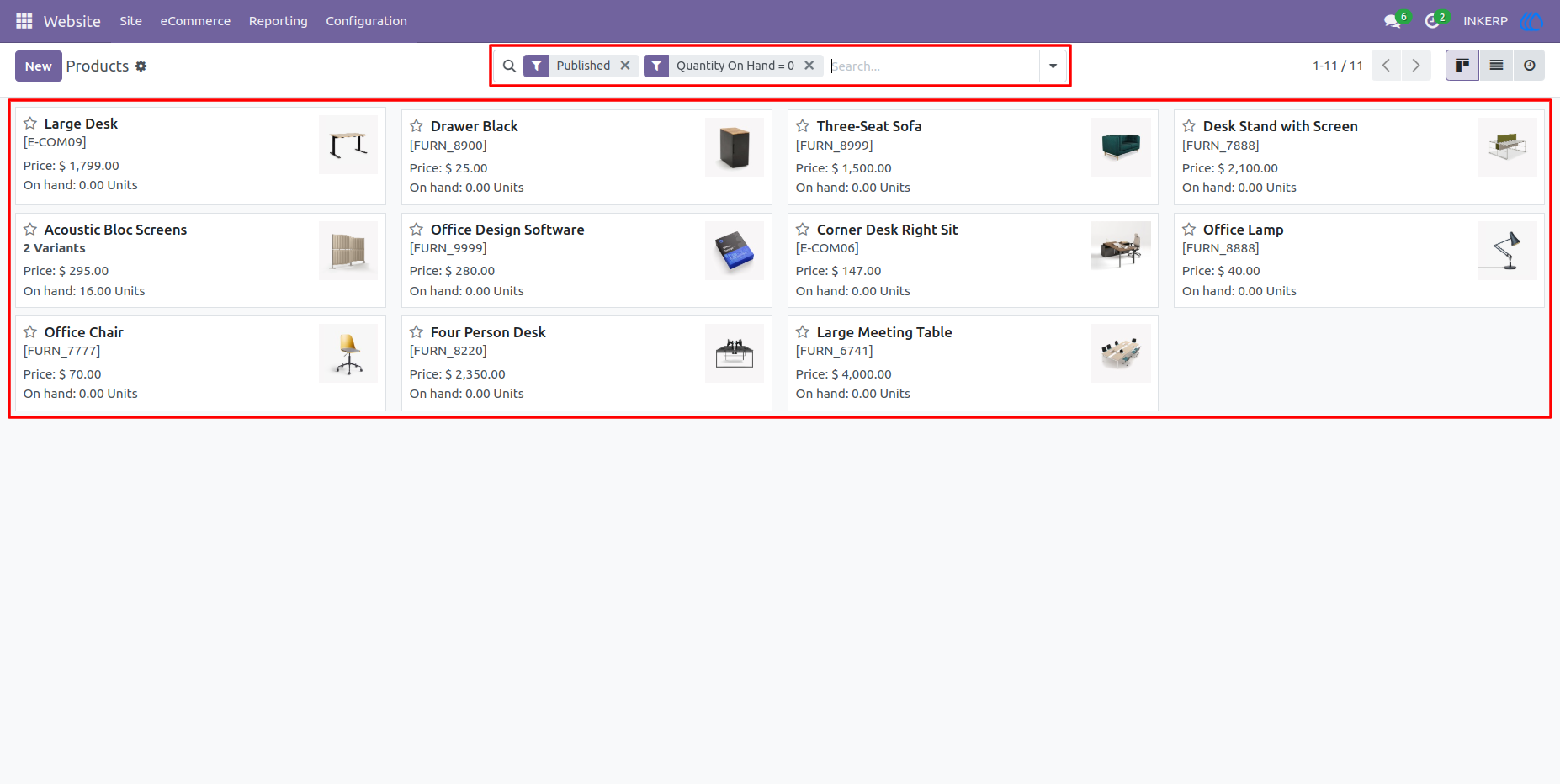The width and height of the screenshot is (1560, 784).
Task: Star the Four Person Desk product
Action: pos(417,332)
